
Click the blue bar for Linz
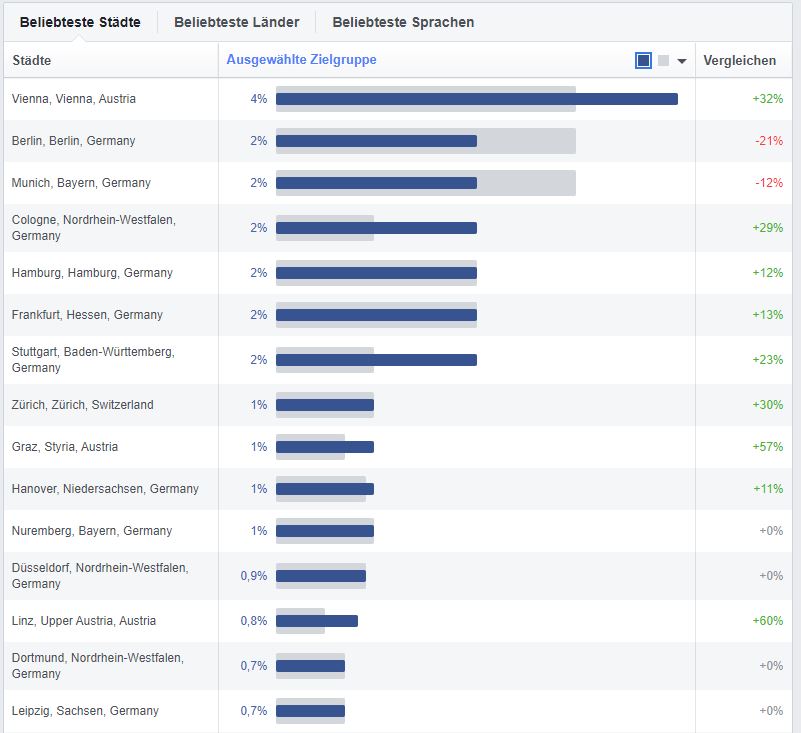click(317, 621)
